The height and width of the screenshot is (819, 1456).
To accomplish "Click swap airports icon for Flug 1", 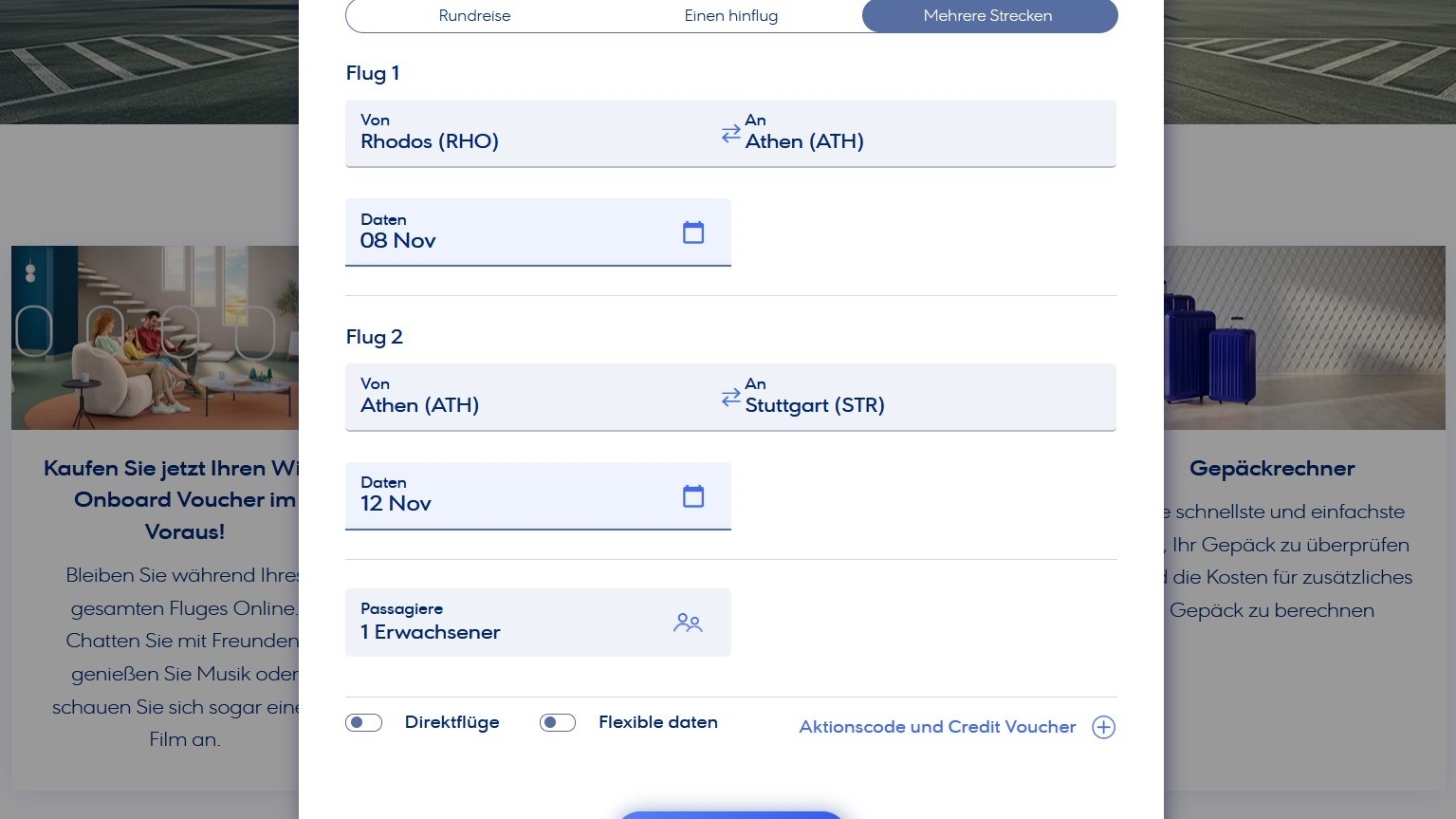I will (x=730, y=134).
